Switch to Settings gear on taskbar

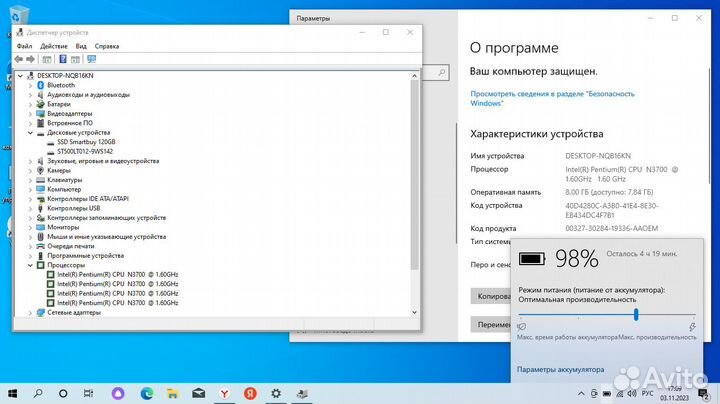[276, 393]
